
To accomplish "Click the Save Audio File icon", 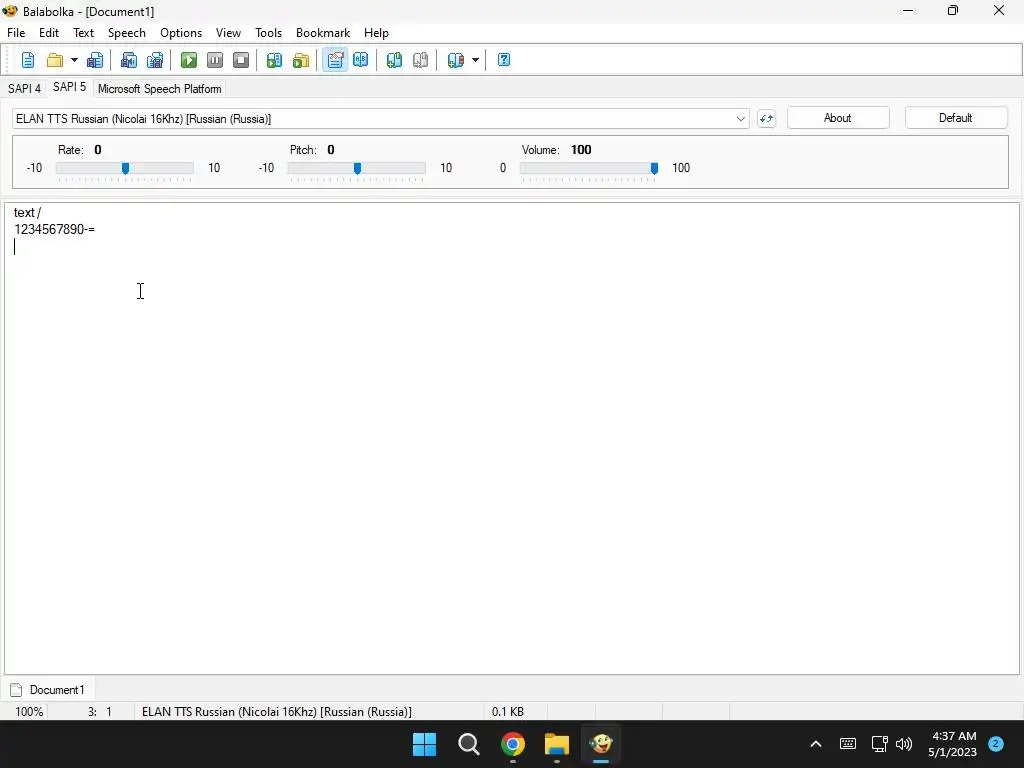I will (129, 60).
